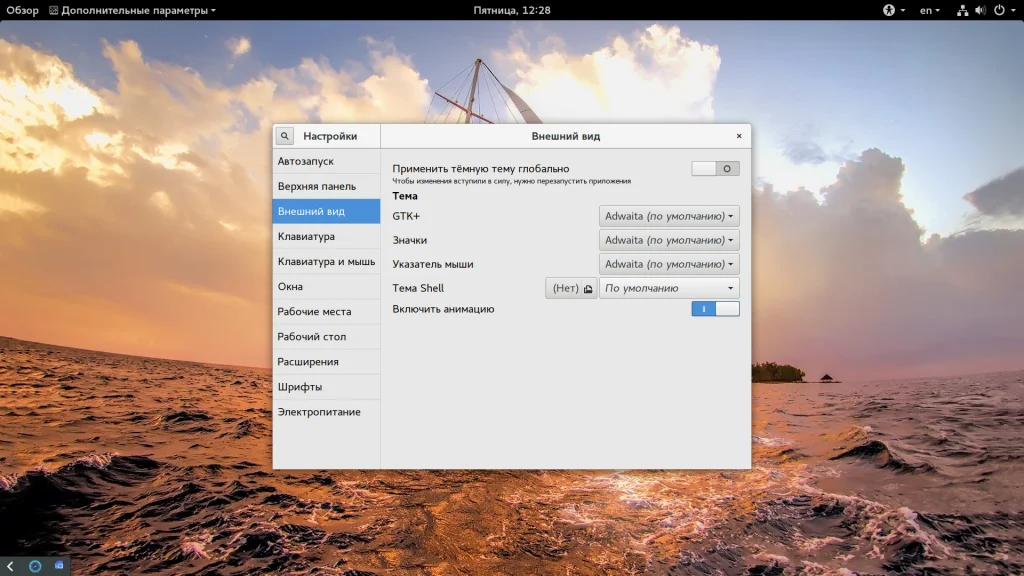The height and width of the screenshot is (576, 1024).
Task: Click the blue circular tray icon
Action: (35, 566)
